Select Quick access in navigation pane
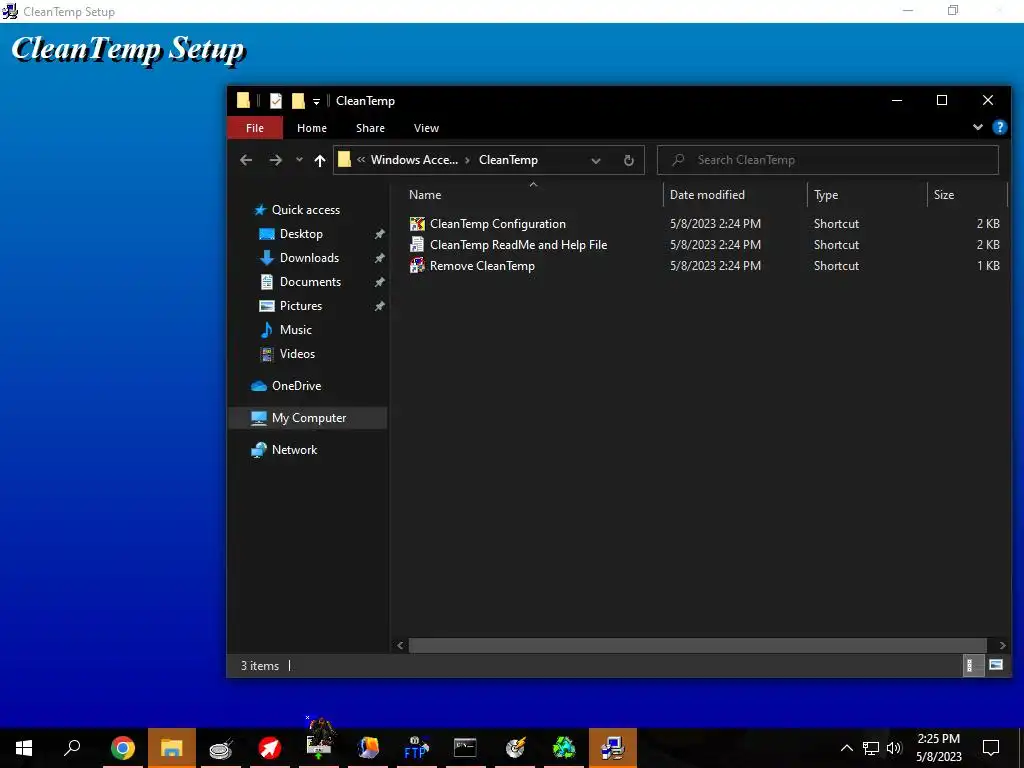The image size is (1024, 768). (x=306, y=210)
